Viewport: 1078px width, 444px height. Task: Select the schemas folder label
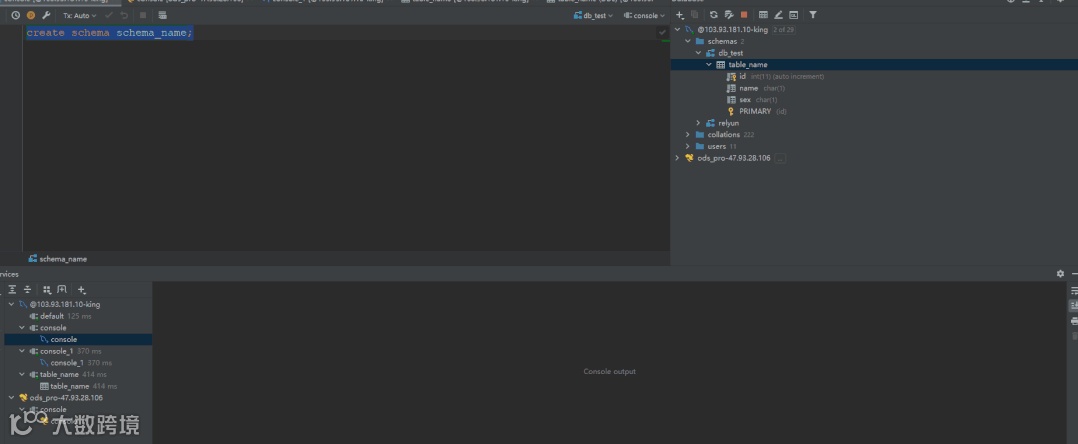[722, 41]
